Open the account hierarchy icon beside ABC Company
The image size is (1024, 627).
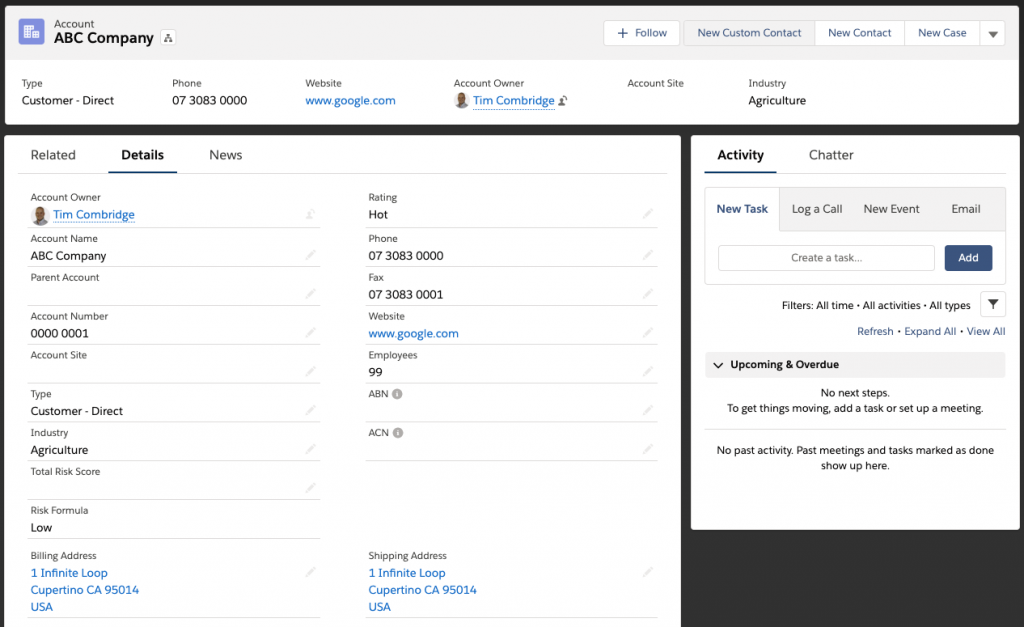tap(168, 37)
